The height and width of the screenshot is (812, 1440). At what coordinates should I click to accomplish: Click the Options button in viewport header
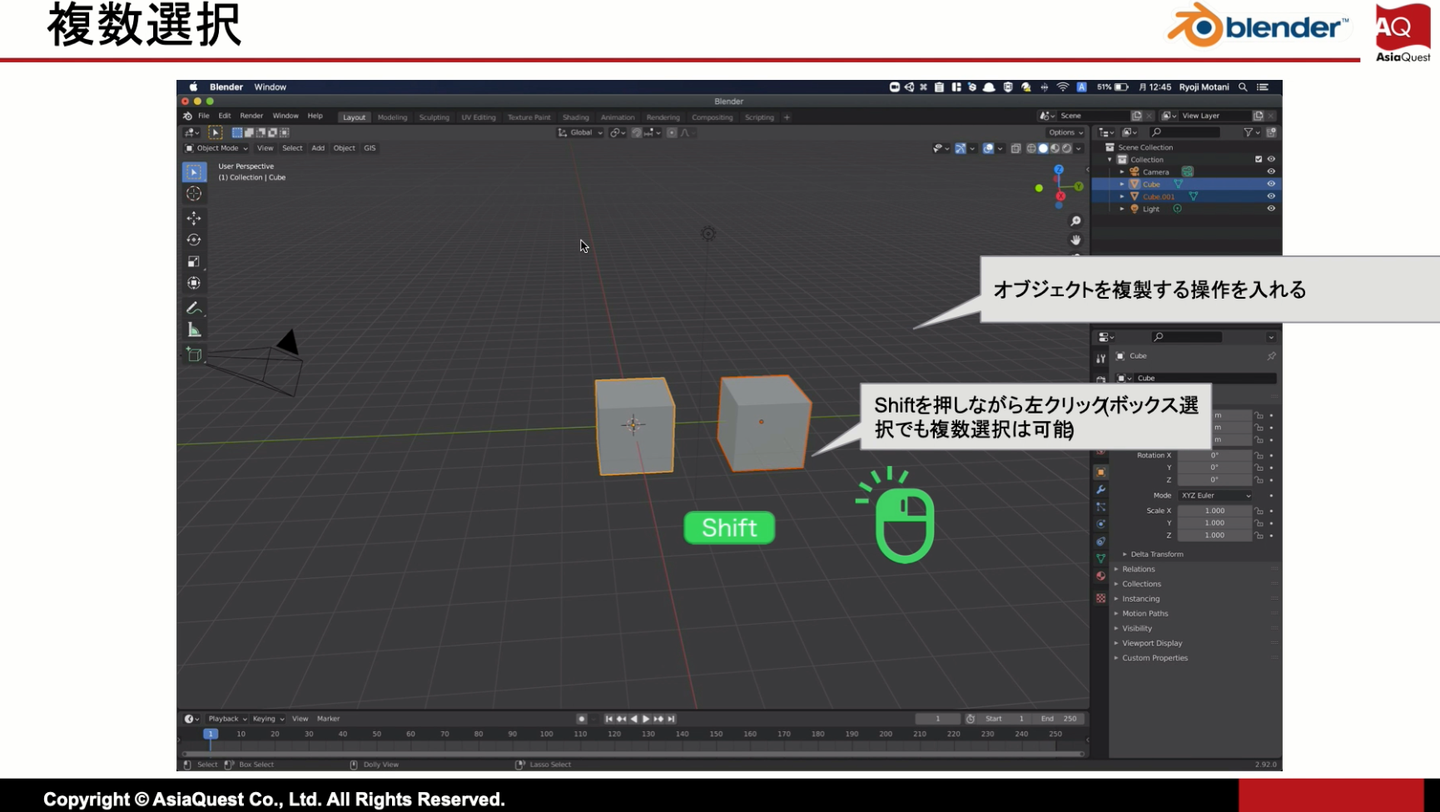coord(1064,132)
